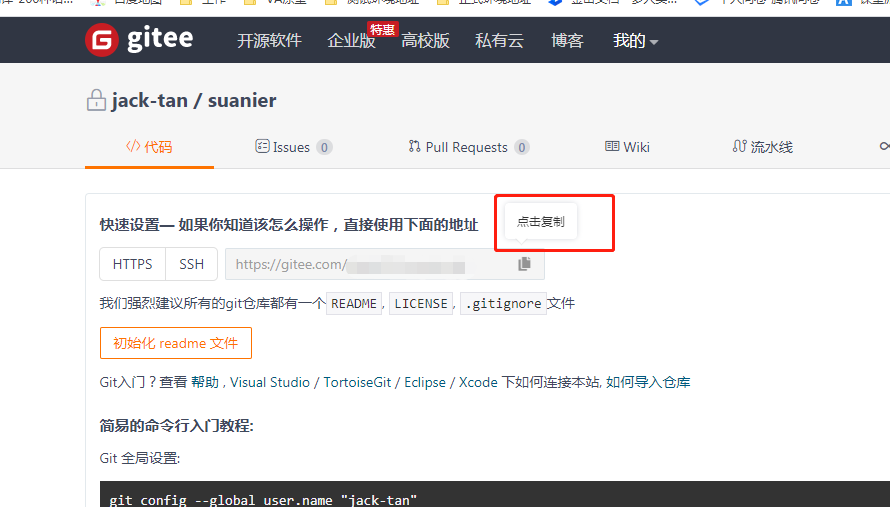
Task: Open 博客 in top navigation
Action: [567, 40]
